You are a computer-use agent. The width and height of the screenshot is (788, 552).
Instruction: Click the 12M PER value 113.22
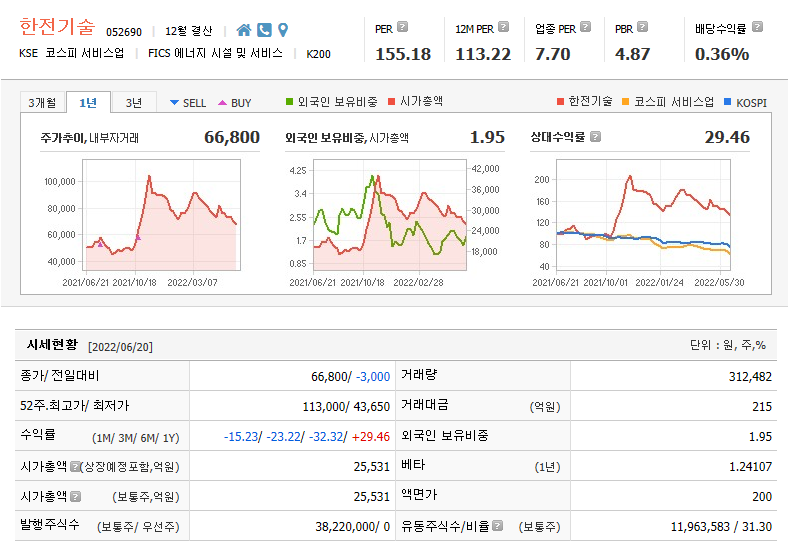483,54
